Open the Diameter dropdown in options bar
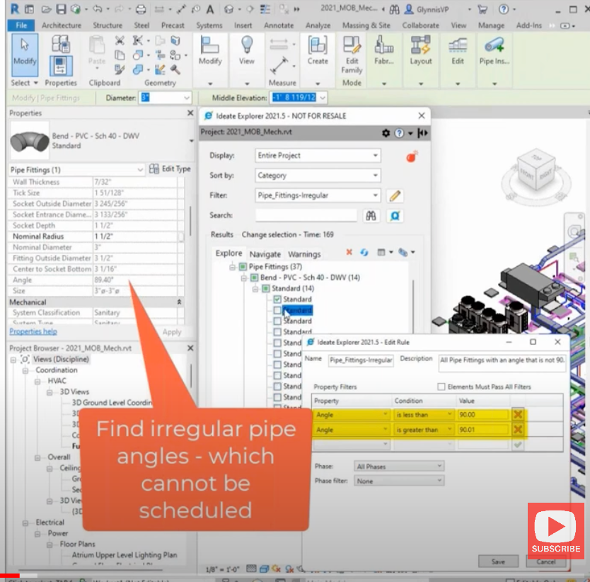Viewport: 590px width, 582px height. 187,98
